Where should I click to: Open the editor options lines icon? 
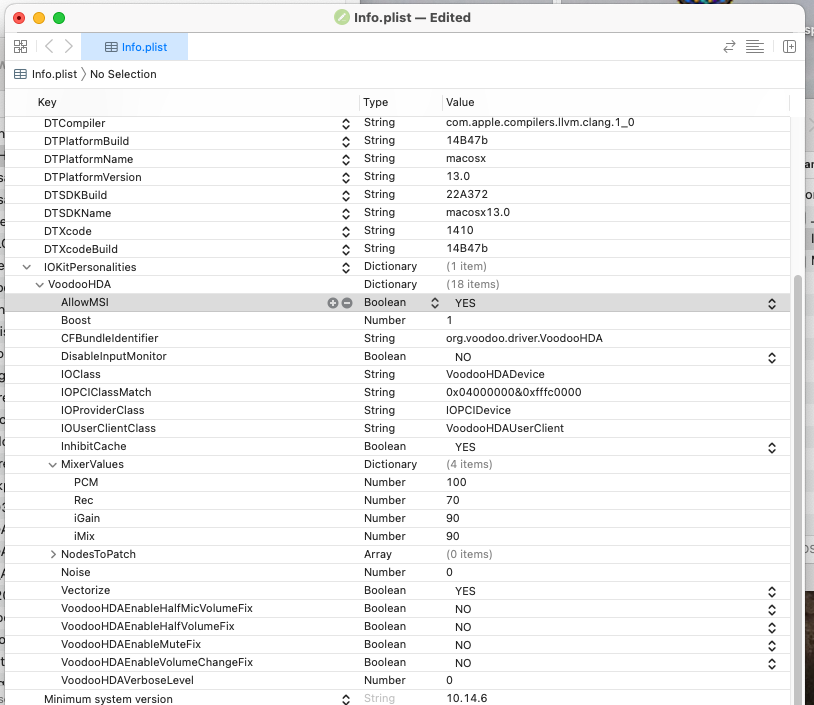pos(754,47)
